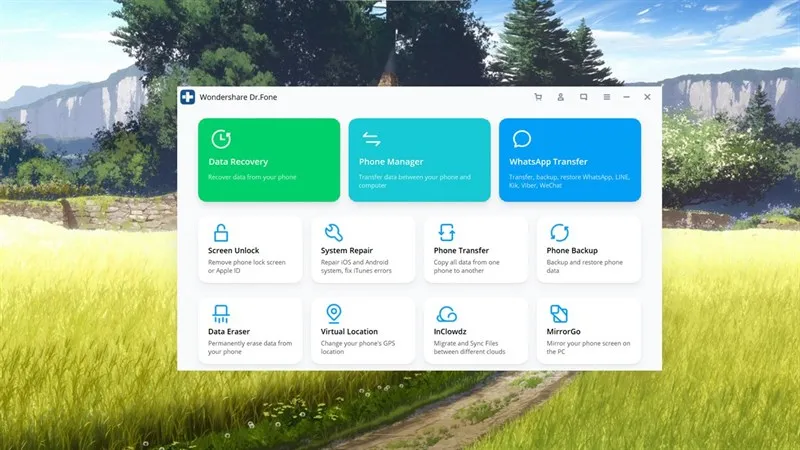Open the Data Recovery green tile
This screenshot has width=800, height=450.
coord(269,159)
